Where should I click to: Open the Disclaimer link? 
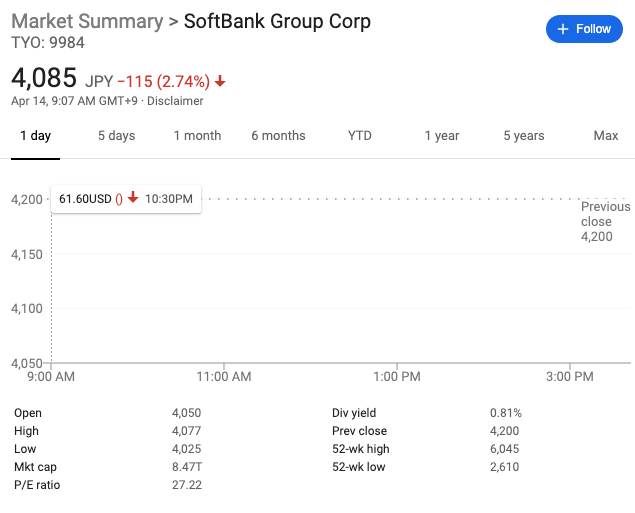[175, 101]
